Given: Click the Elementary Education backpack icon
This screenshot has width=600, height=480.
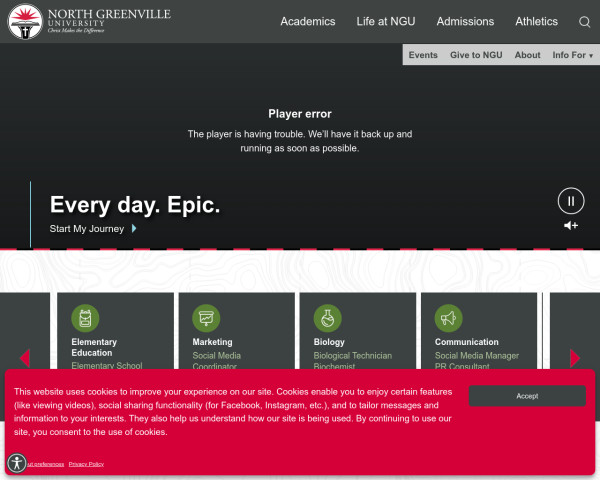Looking at the screenshot, I should (85, 318).
